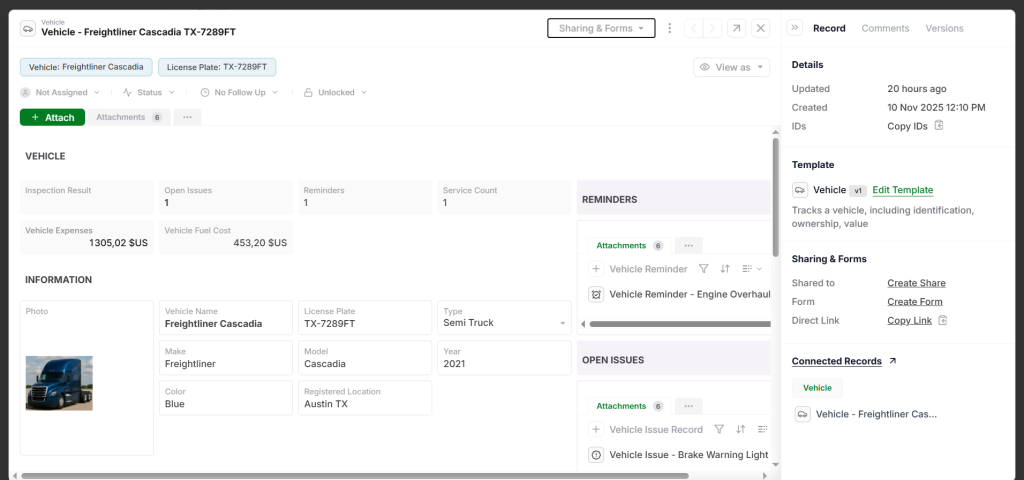Image resolution: width=1024 pixels, height=480 pixels.
Task: Open more options in Open Issues attachments bar
Action: (688, 406)
